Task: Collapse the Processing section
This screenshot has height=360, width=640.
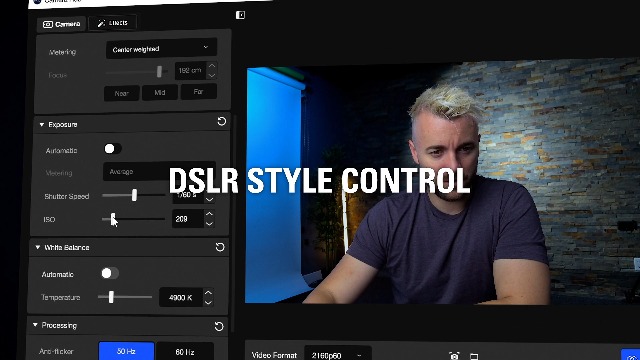Action: point(35,325)
